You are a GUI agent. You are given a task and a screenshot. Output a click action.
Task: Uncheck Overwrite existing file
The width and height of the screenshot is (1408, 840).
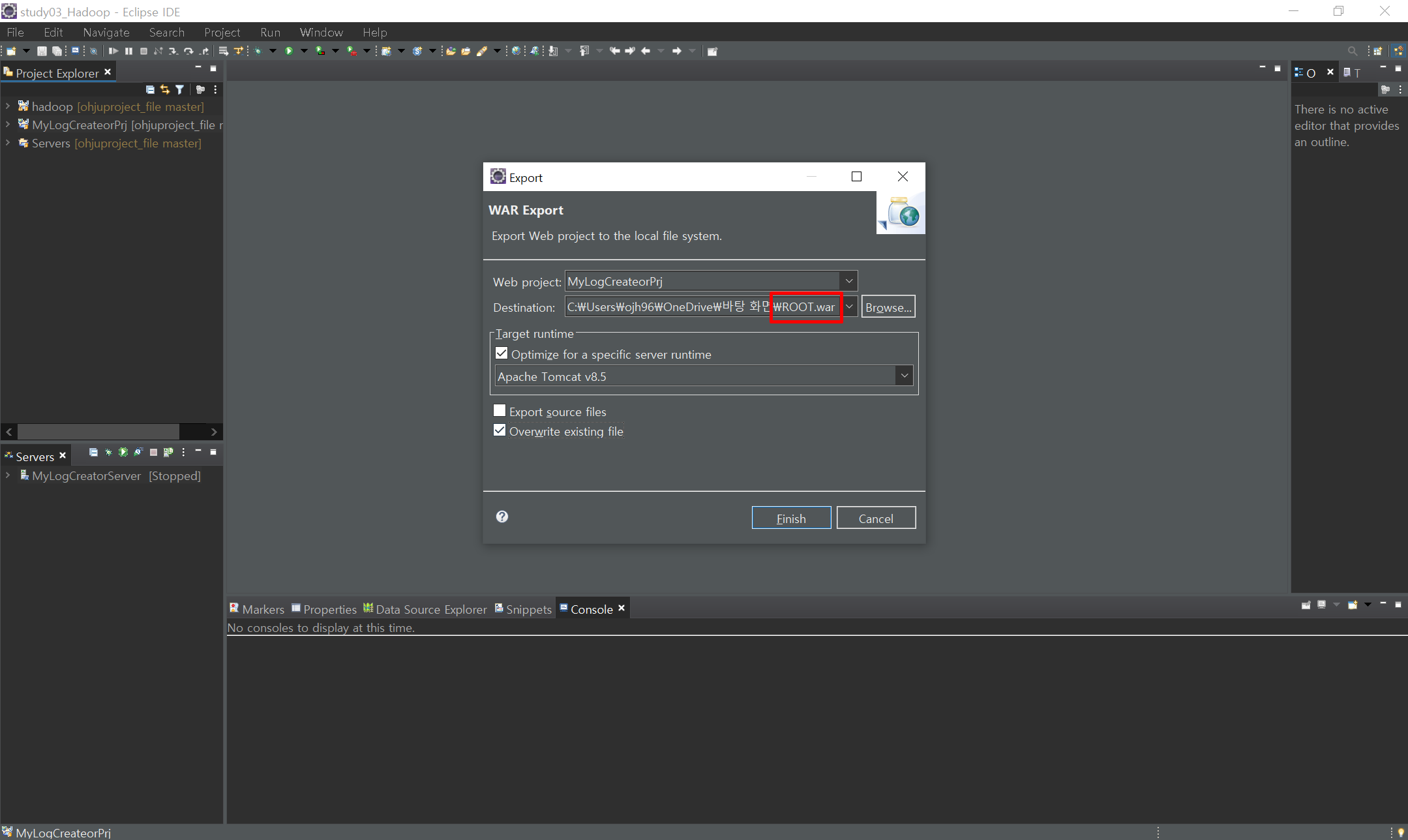point(500,430)
